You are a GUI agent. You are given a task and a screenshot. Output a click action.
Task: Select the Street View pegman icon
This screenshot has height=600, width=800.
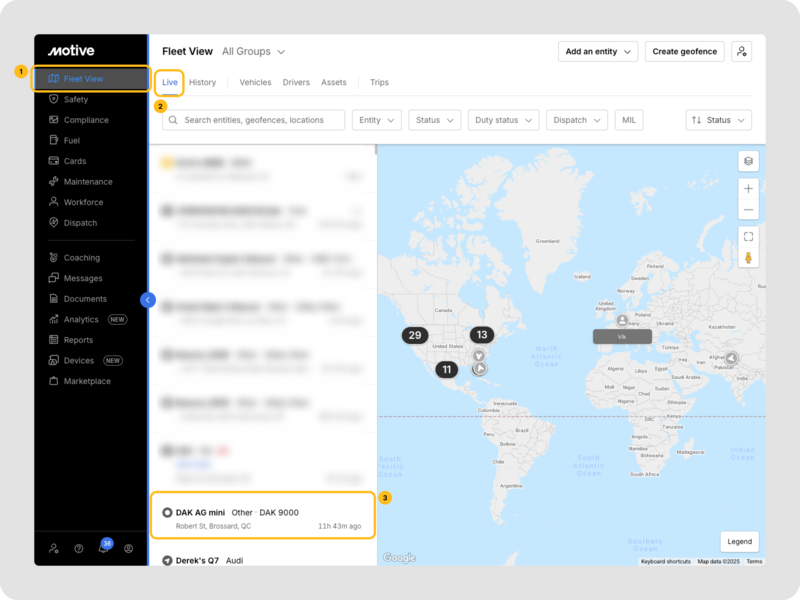point(748,258)
